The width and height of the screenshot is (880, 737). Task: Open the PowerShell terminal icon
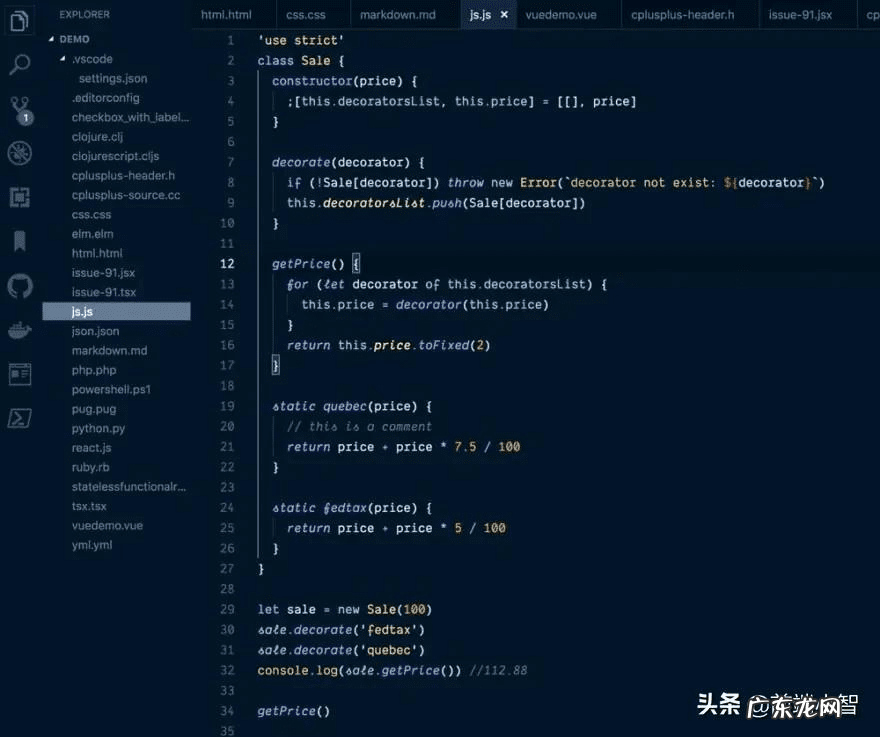tap(19, 418)
